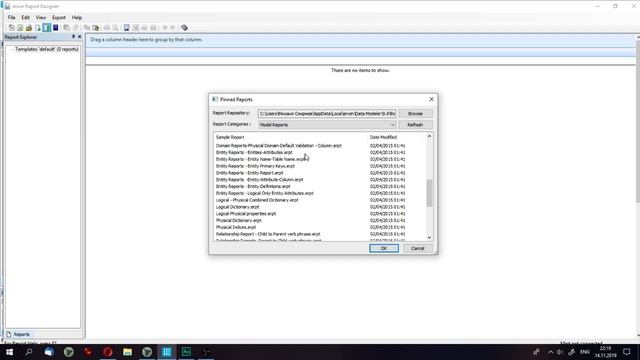The image size is (640, 360).
Task: Click the taskbar clock showing 22:19
Action: click(x=605, y=352)
